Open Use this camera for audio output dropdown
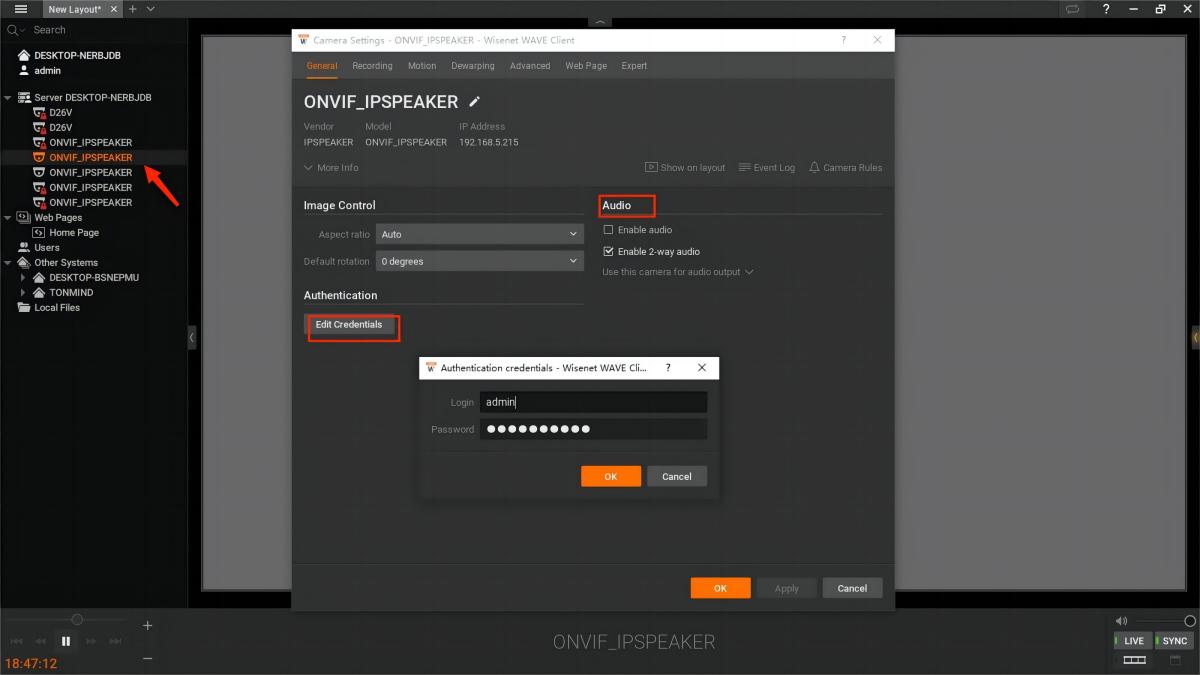The width and height of the screenshot is (1200, 675). tap(678, 272)
